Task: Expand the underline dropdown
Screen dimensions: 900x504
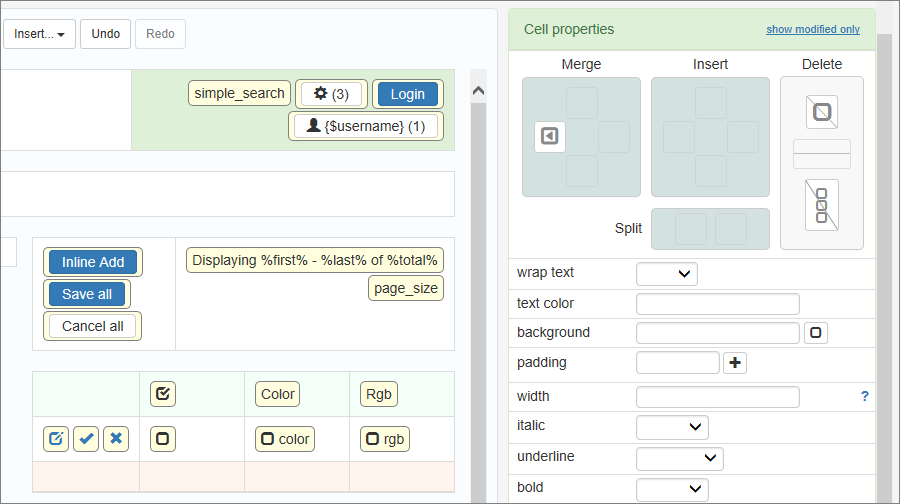Action: [679, 458]
